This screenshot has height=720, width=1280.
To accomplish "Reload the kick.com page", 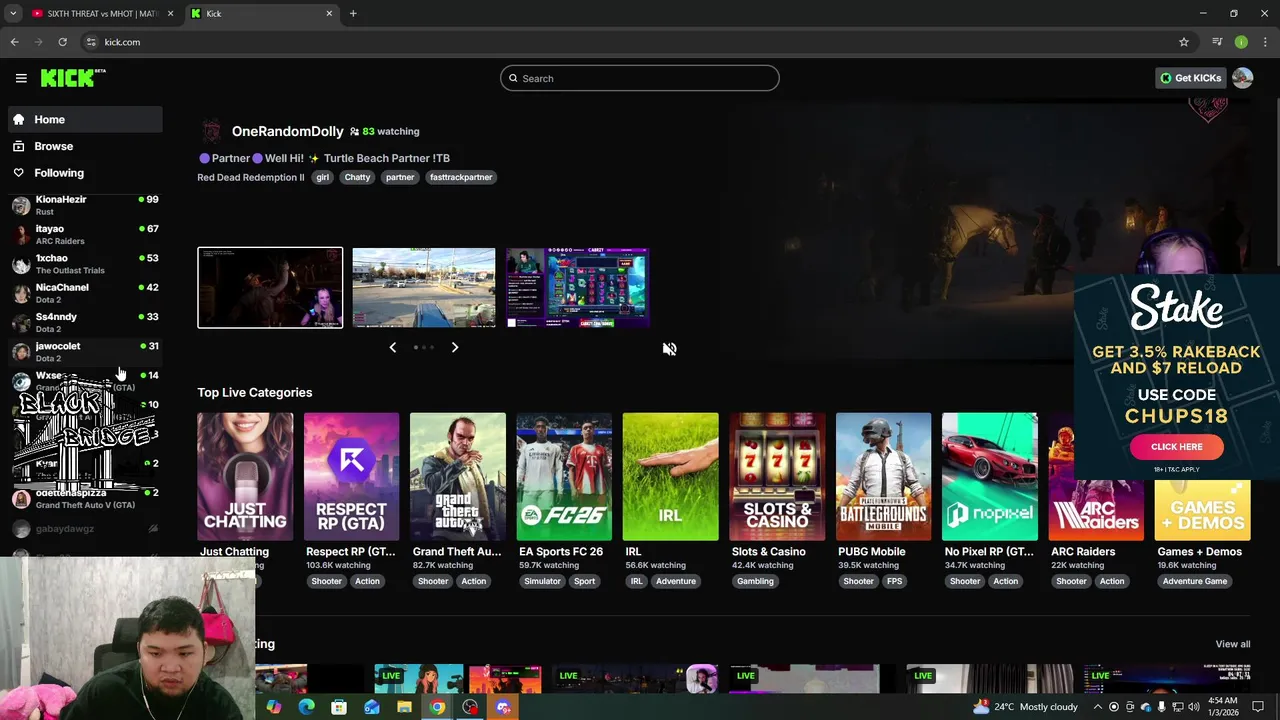I will pyautogui.click(x=62, y=42).
